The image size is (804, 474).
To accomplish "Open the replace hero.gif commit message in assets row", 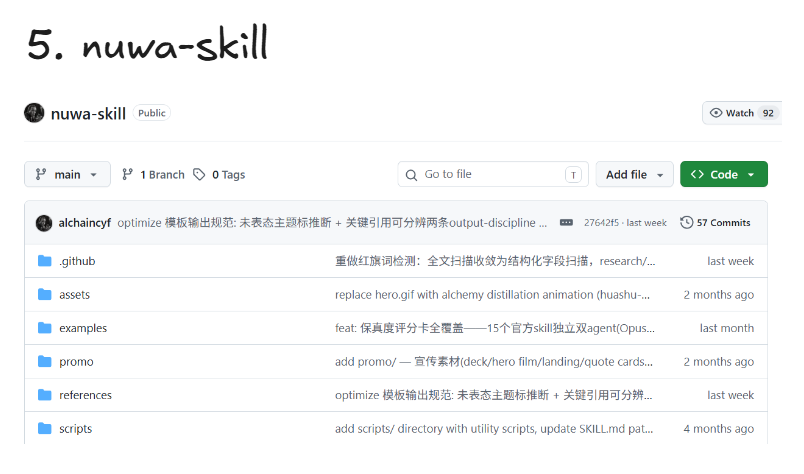I will click(x=492, y=294).
